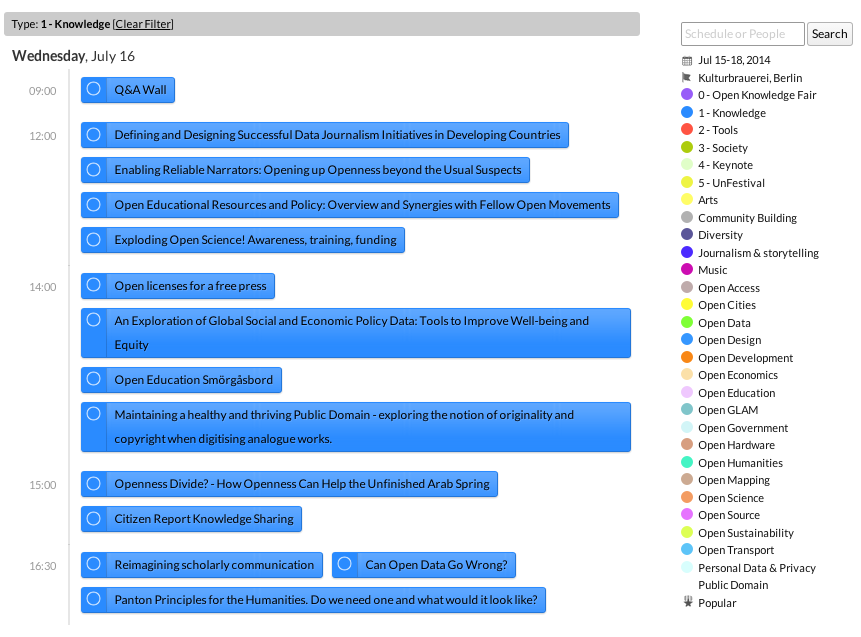861x637 pixels.
Task: Filter by 4 - Keynote type
Action: pyautogui.click(x=725, y=165)
